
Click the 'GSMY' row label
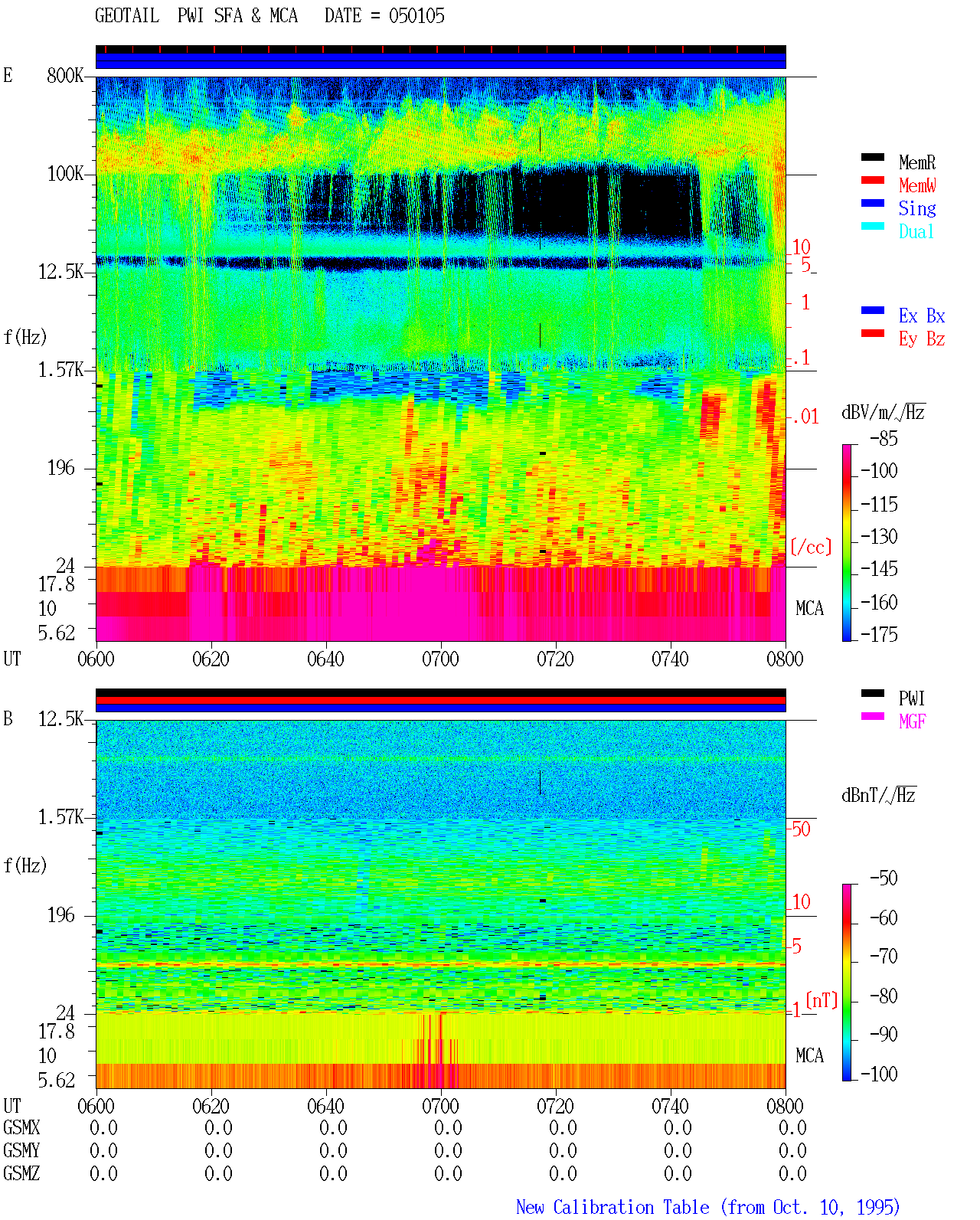tap(21, 1151)
